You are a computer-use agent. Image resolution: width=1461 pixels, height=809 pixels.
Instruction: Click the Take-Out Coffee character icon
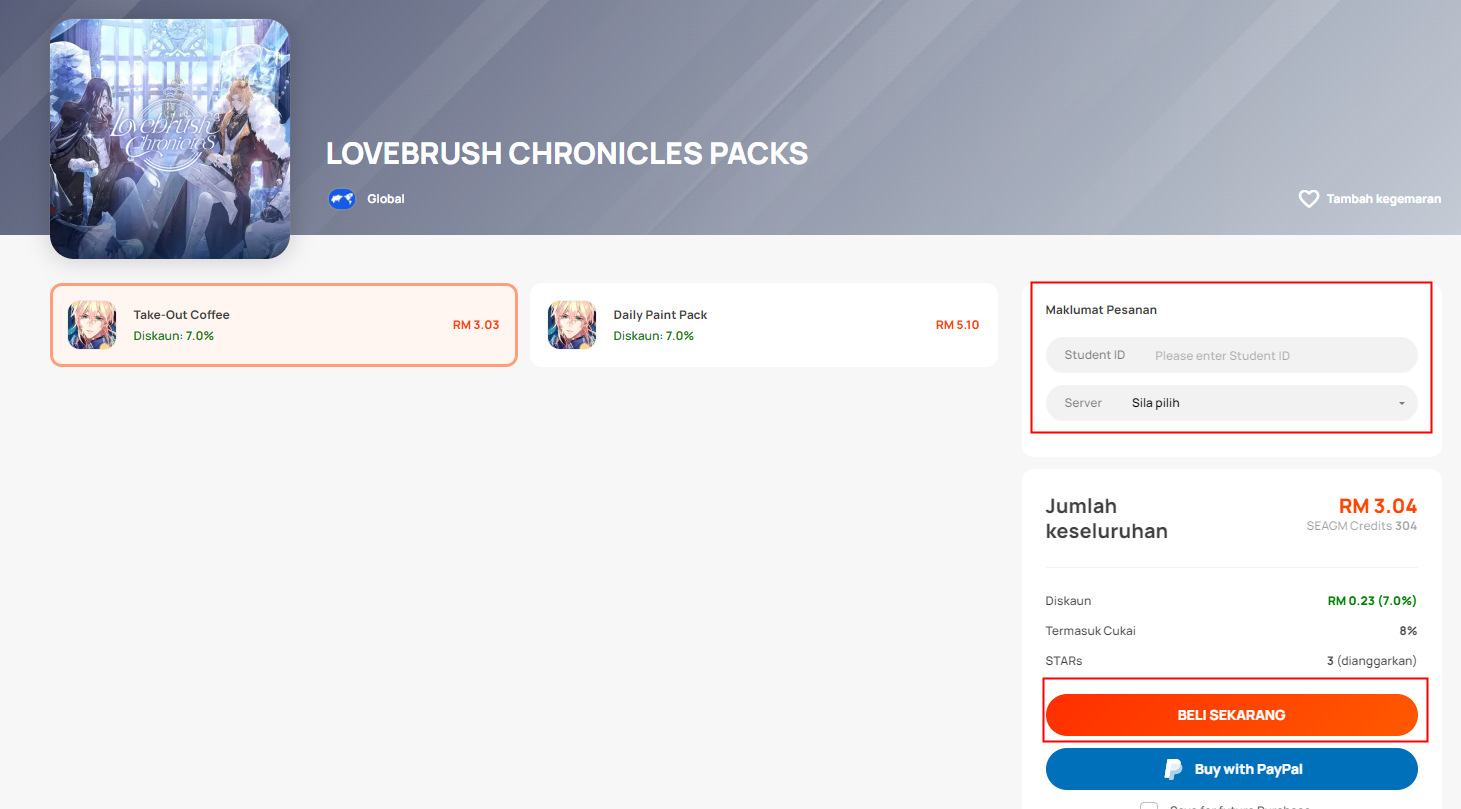pos(92,325)
